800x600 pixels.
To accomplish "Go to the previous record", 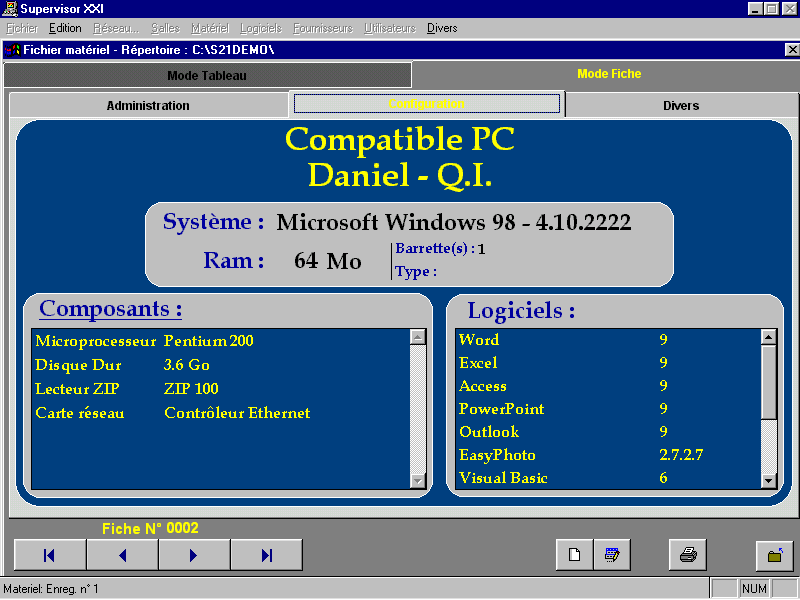I will 122,555.
